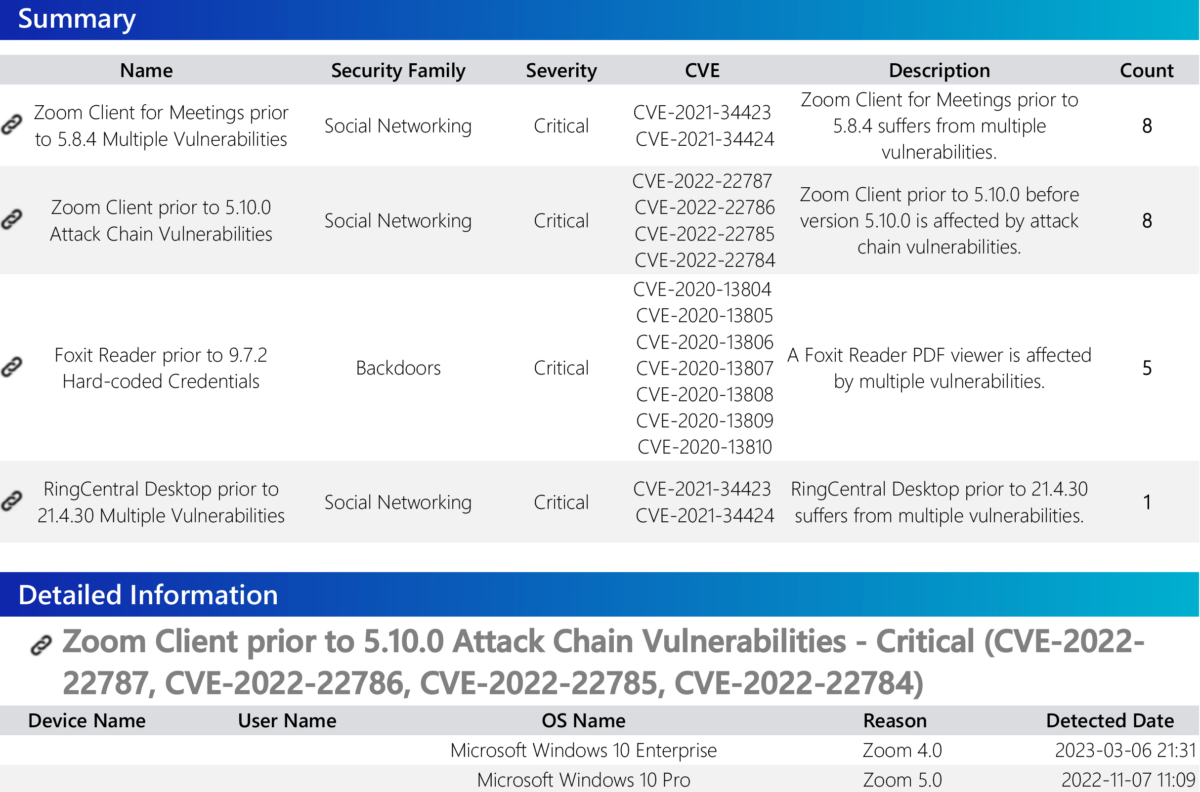Click link icon before the Detailed Information vulnerability heading

tap(41, 645)
